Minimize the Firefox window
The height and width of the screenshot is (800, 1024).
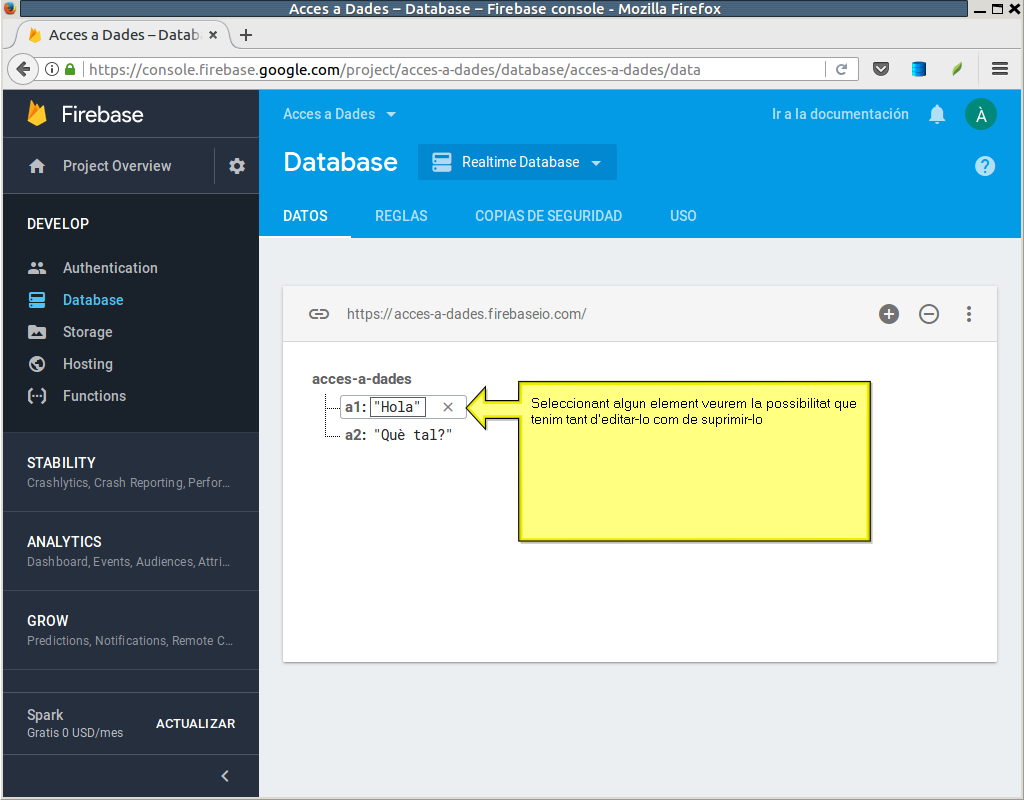[x=980, y=9]
